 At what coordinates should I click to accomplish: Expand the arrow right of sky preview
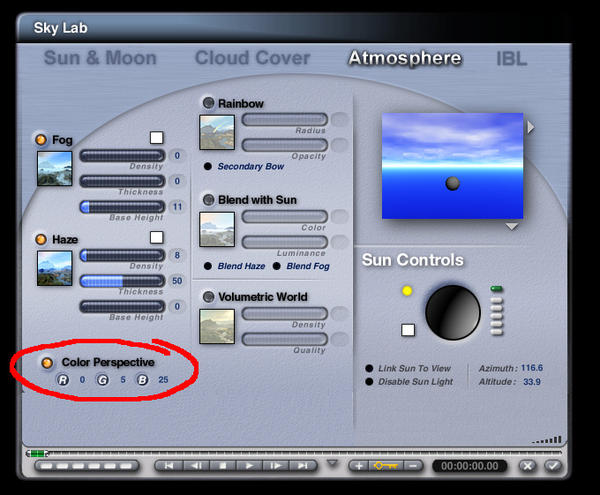click(x=530, y=127)
